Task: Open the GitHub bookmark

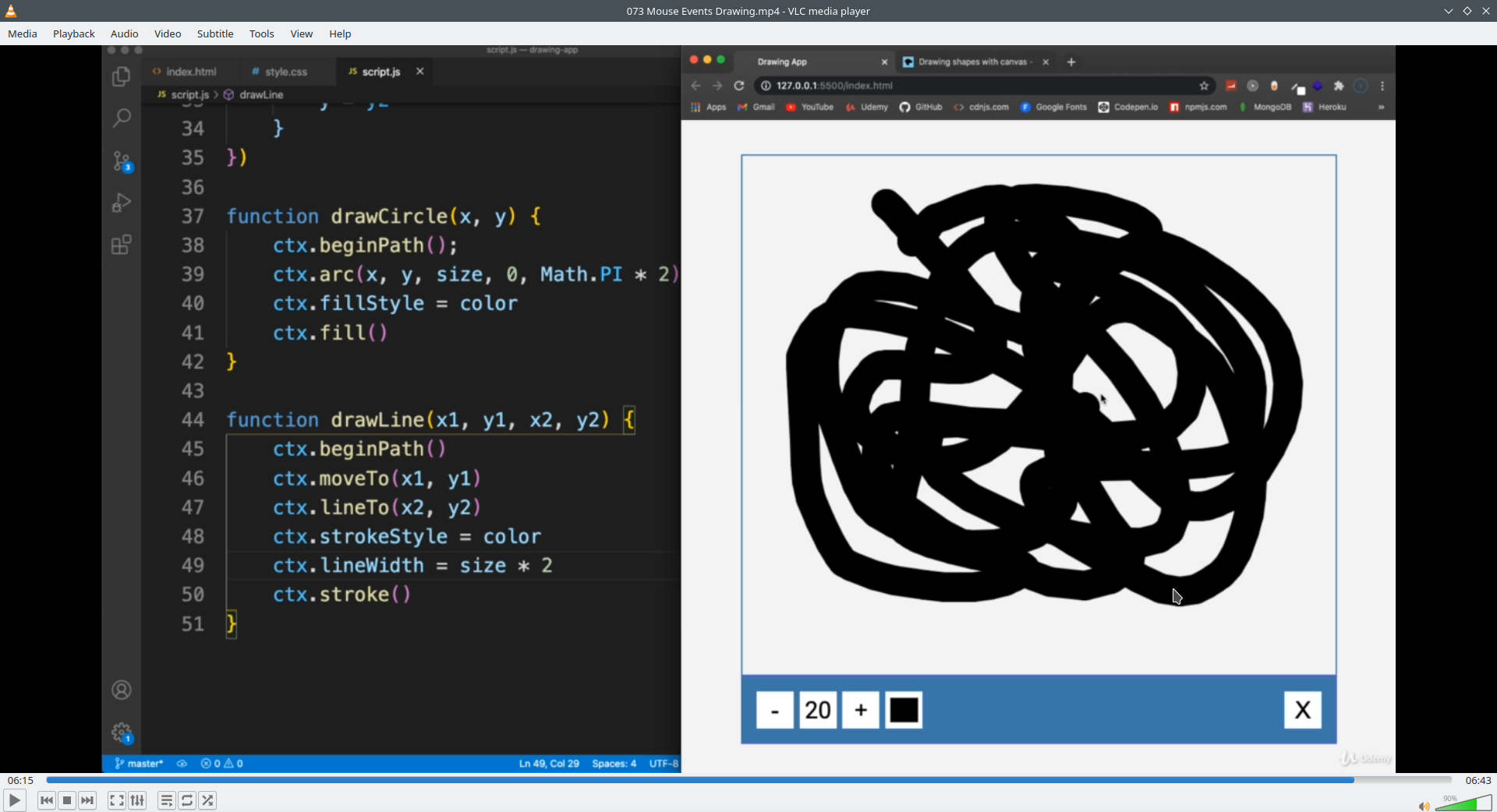Action: pos(921,108)
